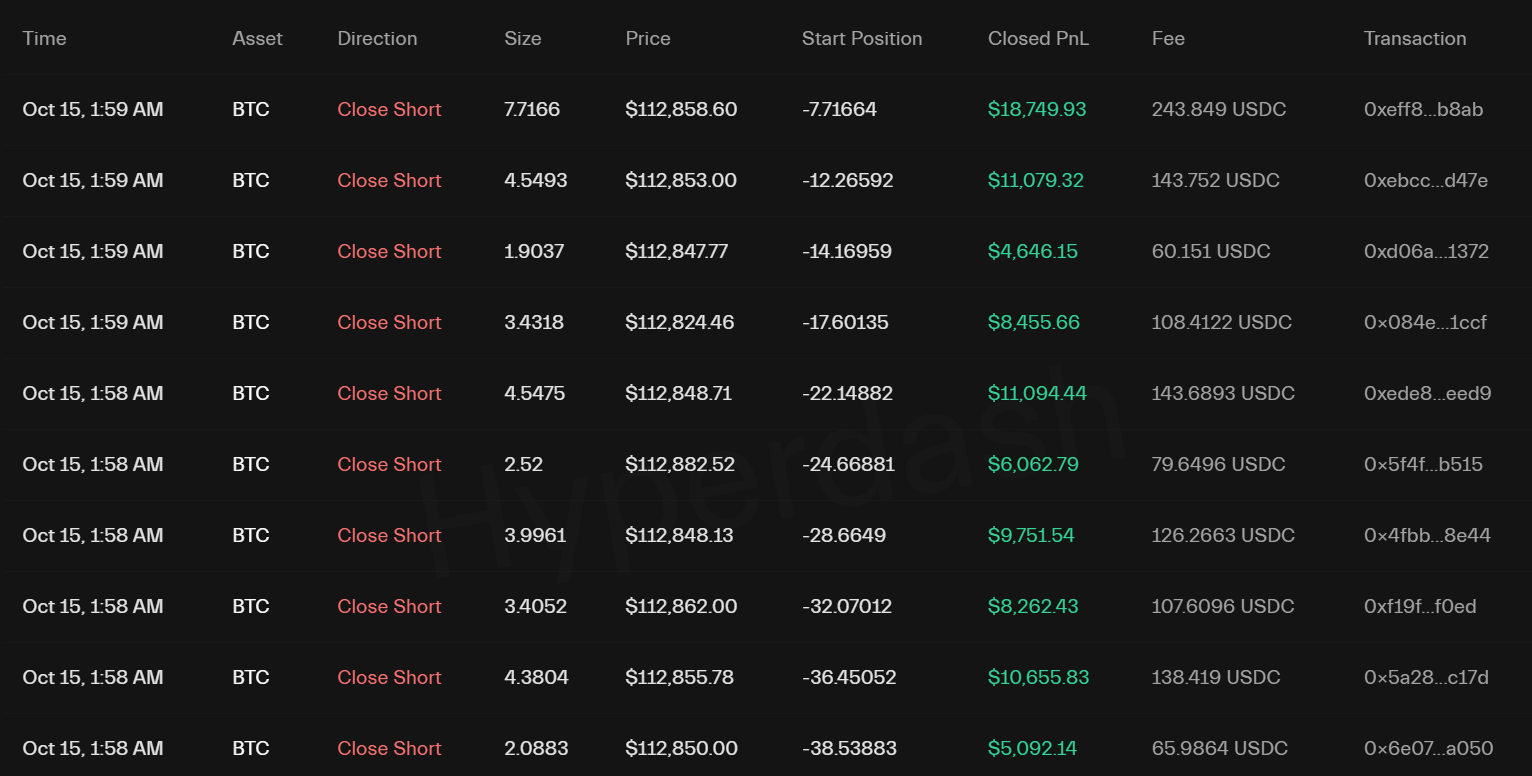Click the Asset column header
The width and height of the screenshot is (1532, 776).
click(257, 39)
